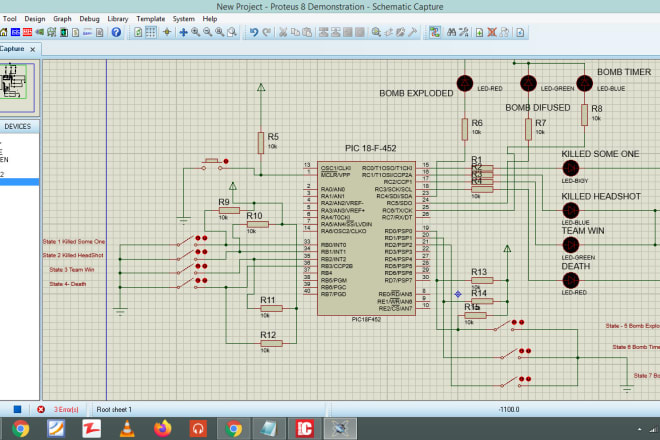Open the Template menu
The image size is (660, 440).
tap(151, 19)
